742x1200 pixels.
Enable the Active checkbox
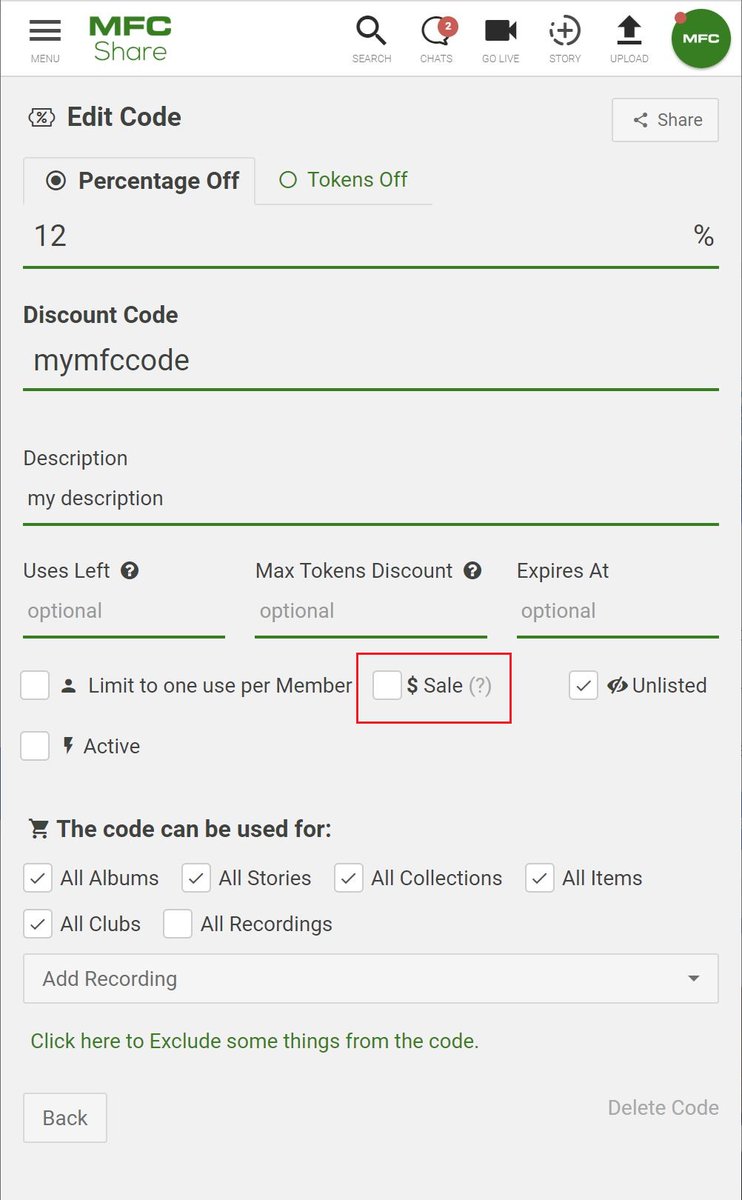click(35, 746)
